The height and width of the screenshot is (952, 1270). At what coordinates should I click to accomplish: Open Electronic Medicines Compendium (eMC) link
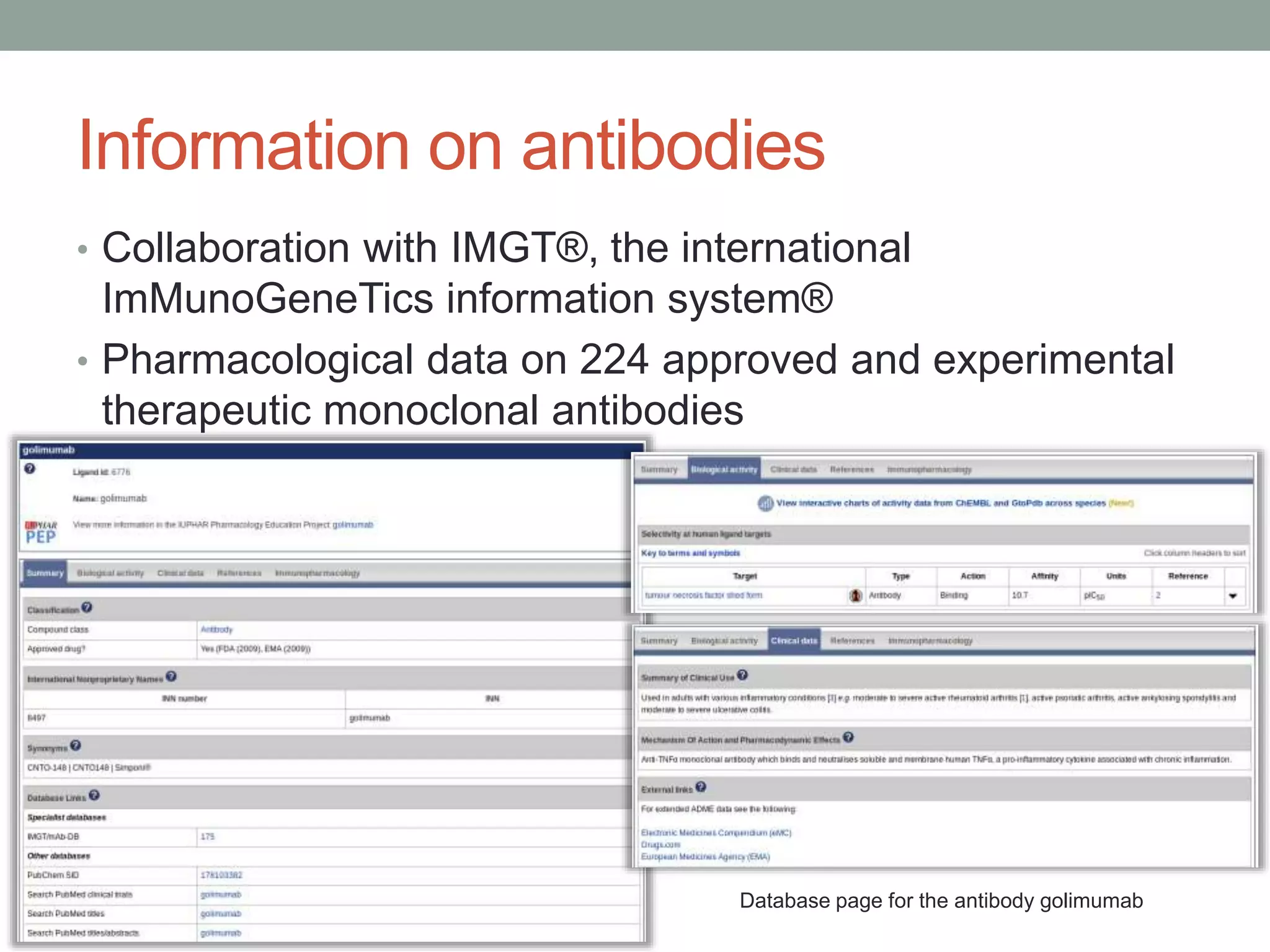coord(716,833)
